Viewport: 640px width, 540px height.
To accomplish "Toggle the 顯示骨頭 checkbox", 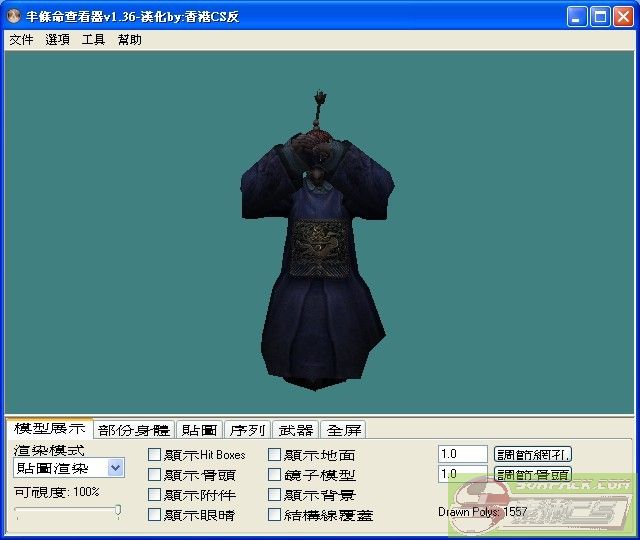I will click(x=154, y=475).
